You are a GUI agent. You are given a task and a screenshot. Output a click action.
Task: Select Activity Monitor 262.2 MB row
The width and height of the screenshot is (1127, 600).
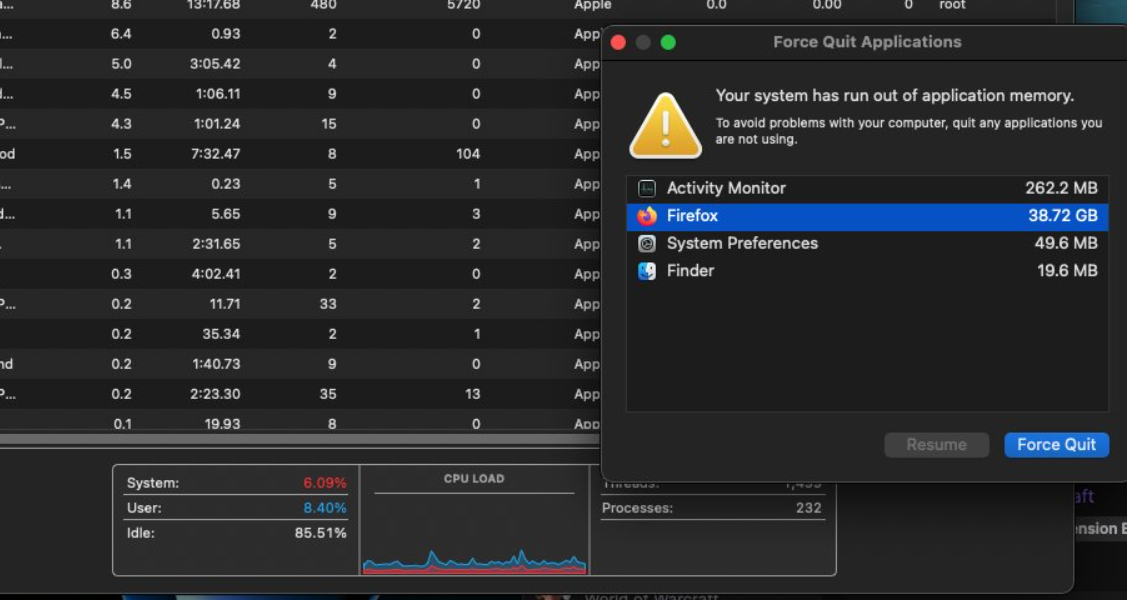(x=867, y=188)
